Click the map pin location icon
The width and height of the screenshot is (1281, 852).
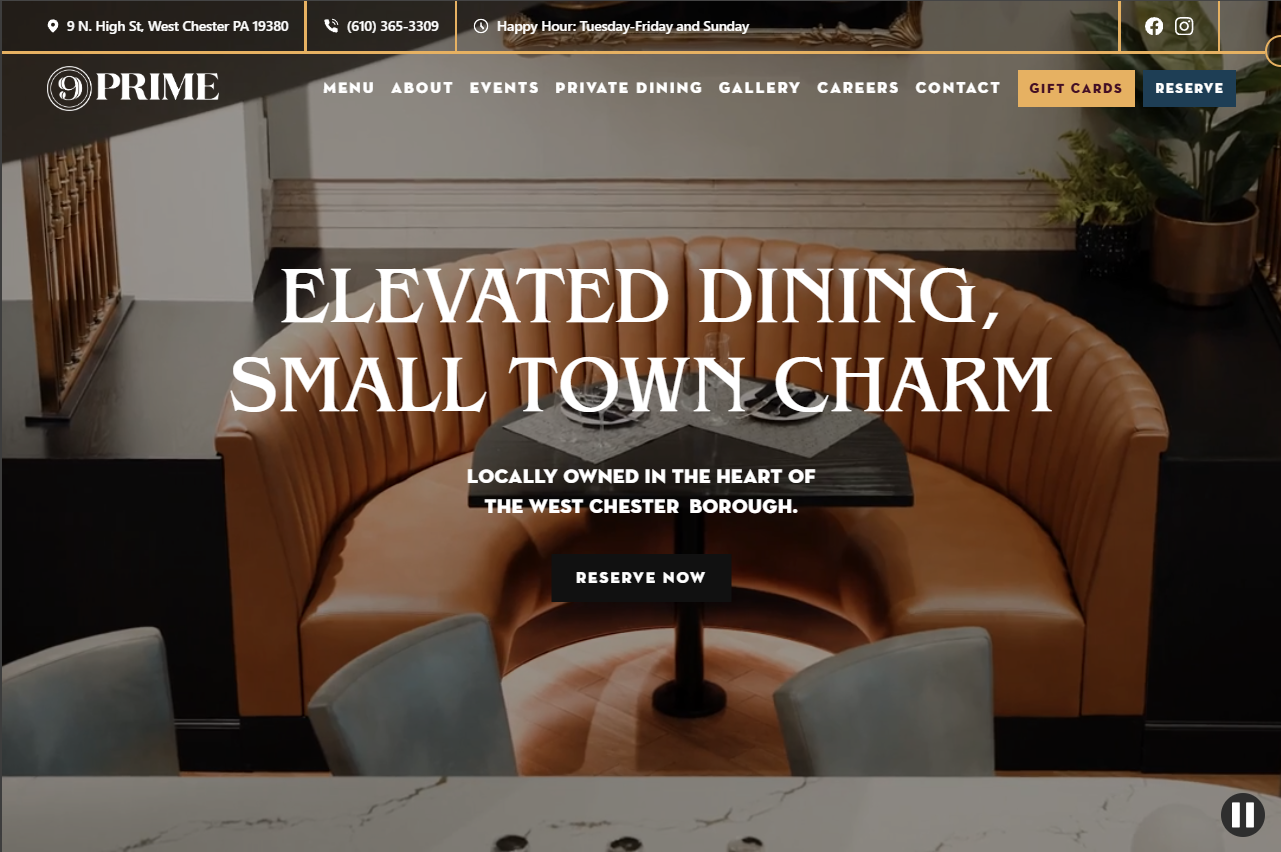pos(53,26)
